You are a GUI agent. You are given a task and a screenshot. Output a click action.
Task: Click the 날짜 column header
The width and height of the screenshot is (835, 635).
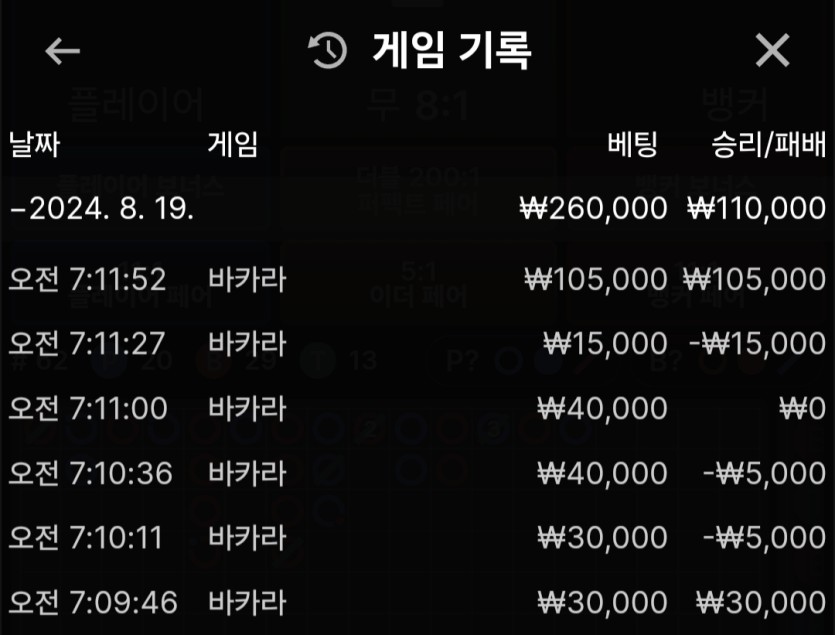pyautogui.click(x=35, y=144)
